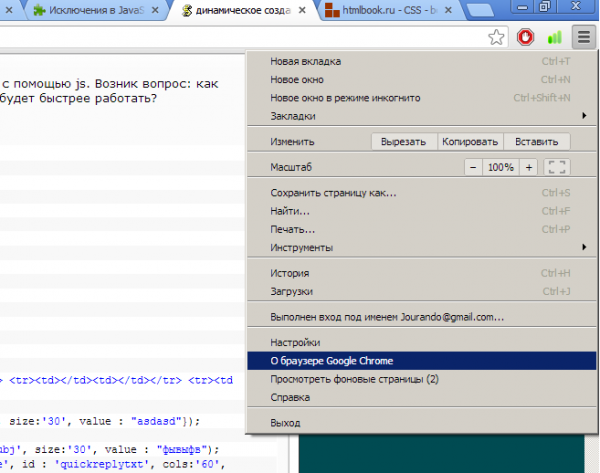Image resolution: width=600 pixels, height=473 pixels.
Task: Bookmark this page with the star icon
Action: [496, 38]
